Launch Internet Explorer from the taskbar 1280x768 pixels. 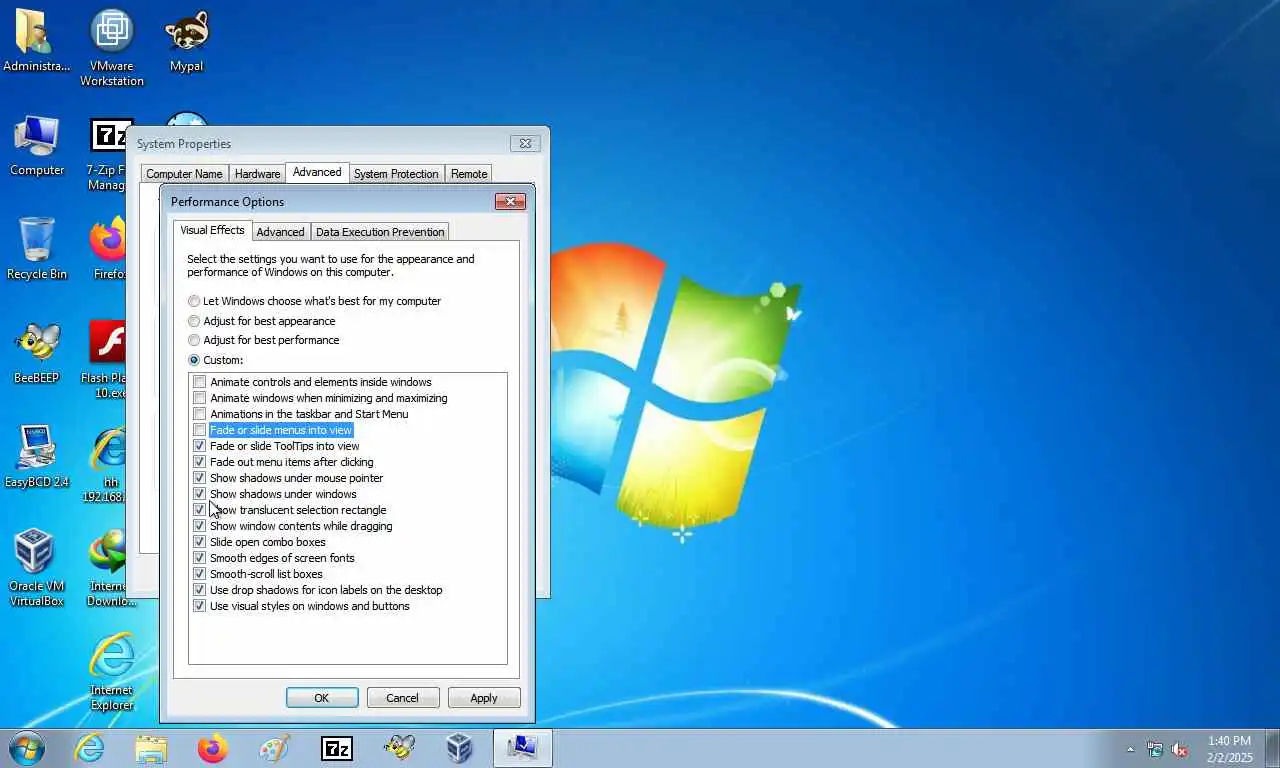tap(89, 748)
